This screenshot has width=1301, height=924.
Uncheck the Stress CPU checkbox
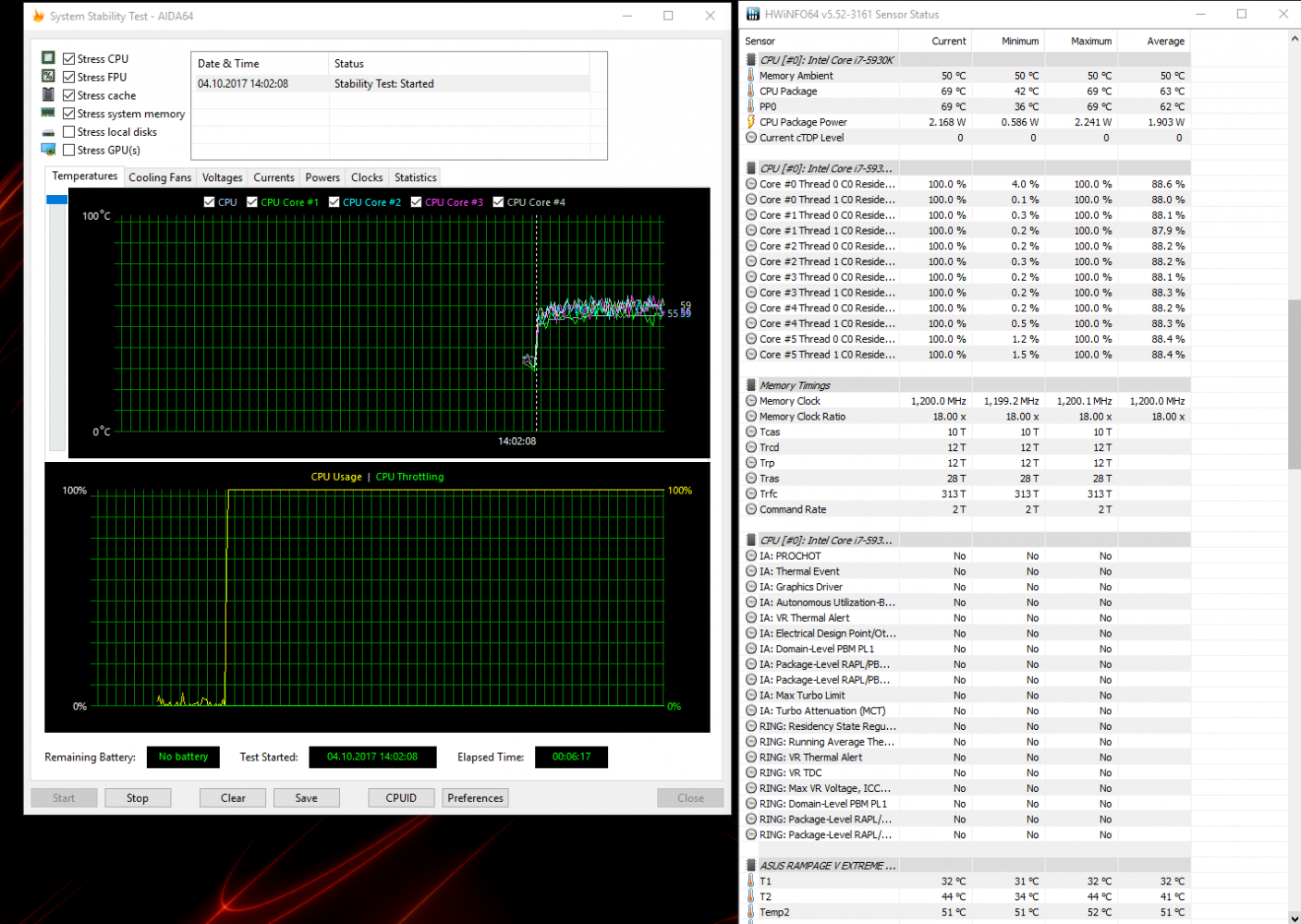pyautogui.click(x=68, y=58)
